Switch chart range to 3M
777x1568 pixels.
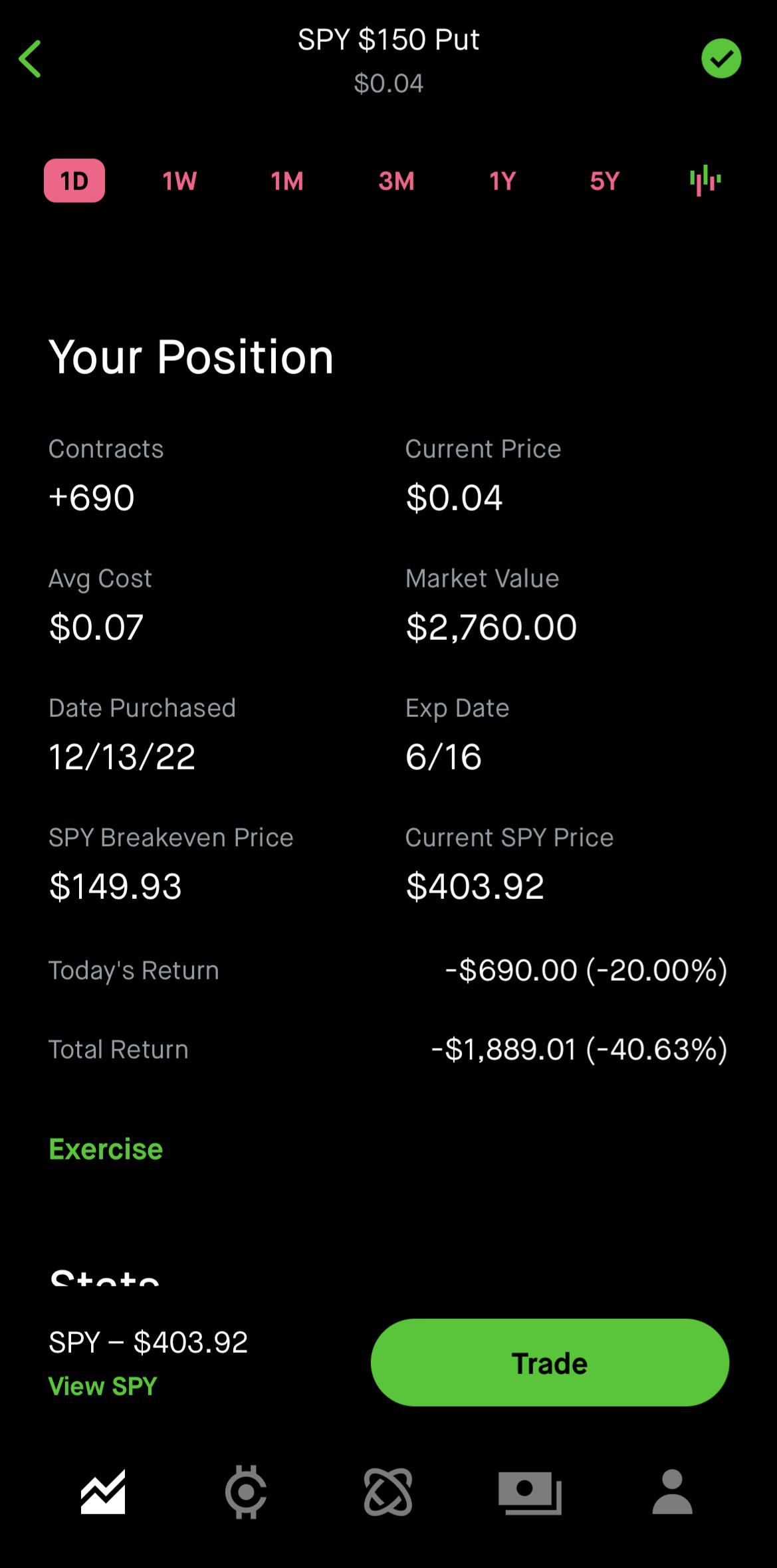click(x=396, y=181)
